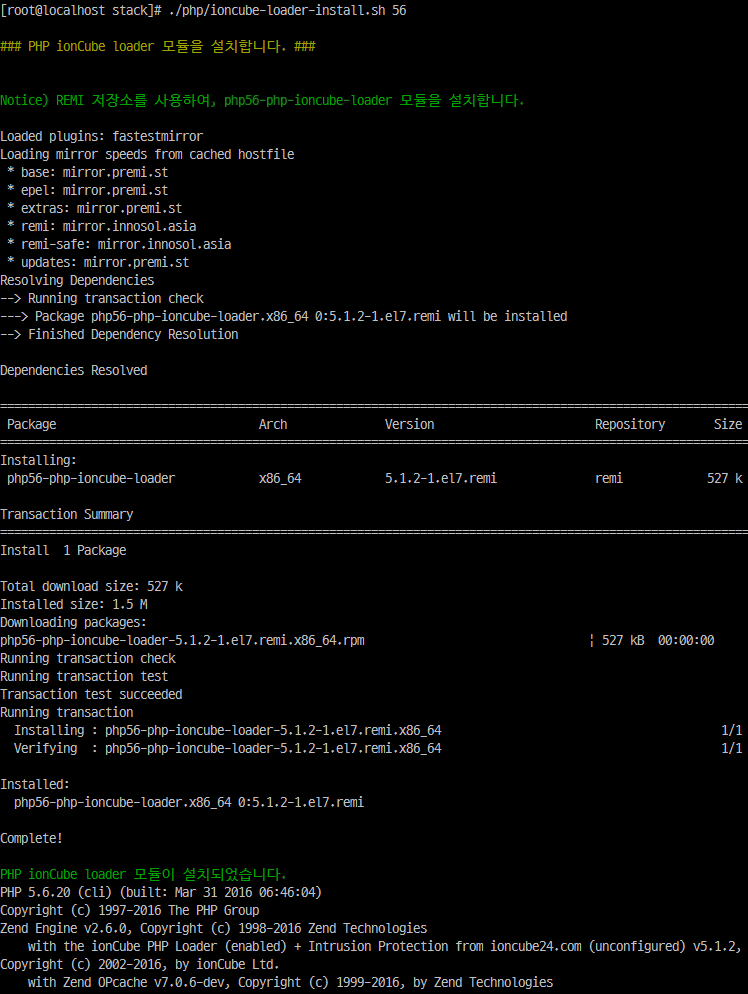Click the 'Package' column header
Viewport: 748px width, 994px height.
click(x=32, y=424)
